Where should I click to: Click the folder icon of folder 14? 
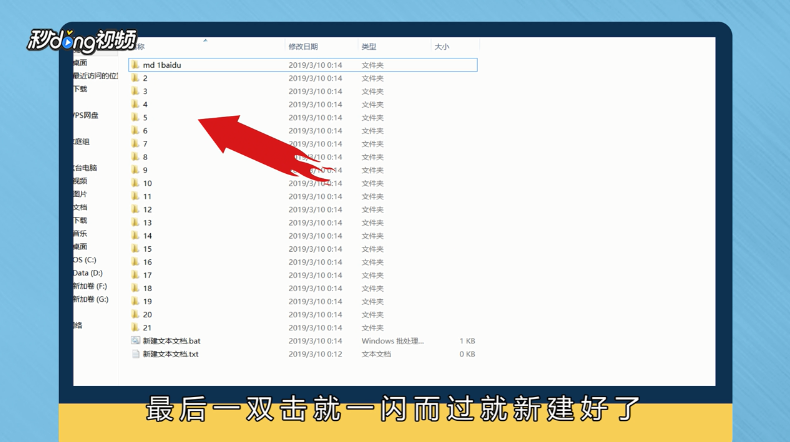[135, 235]
